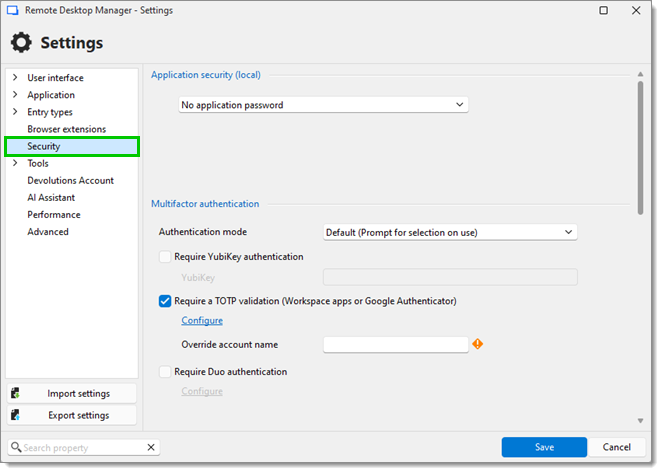Image resolution: width=662 pixels, height=473 pixels.
Task: Expand the Application tree node
Action: click(x=15, y=95)
